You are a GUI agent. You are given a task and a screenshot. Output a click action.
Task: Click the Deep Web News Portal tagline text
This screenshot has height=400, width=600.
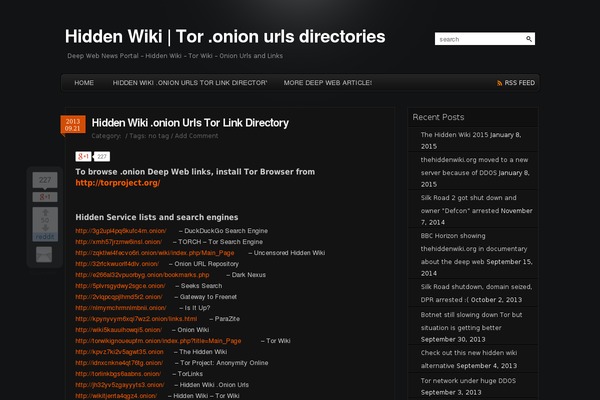(175, 56)
